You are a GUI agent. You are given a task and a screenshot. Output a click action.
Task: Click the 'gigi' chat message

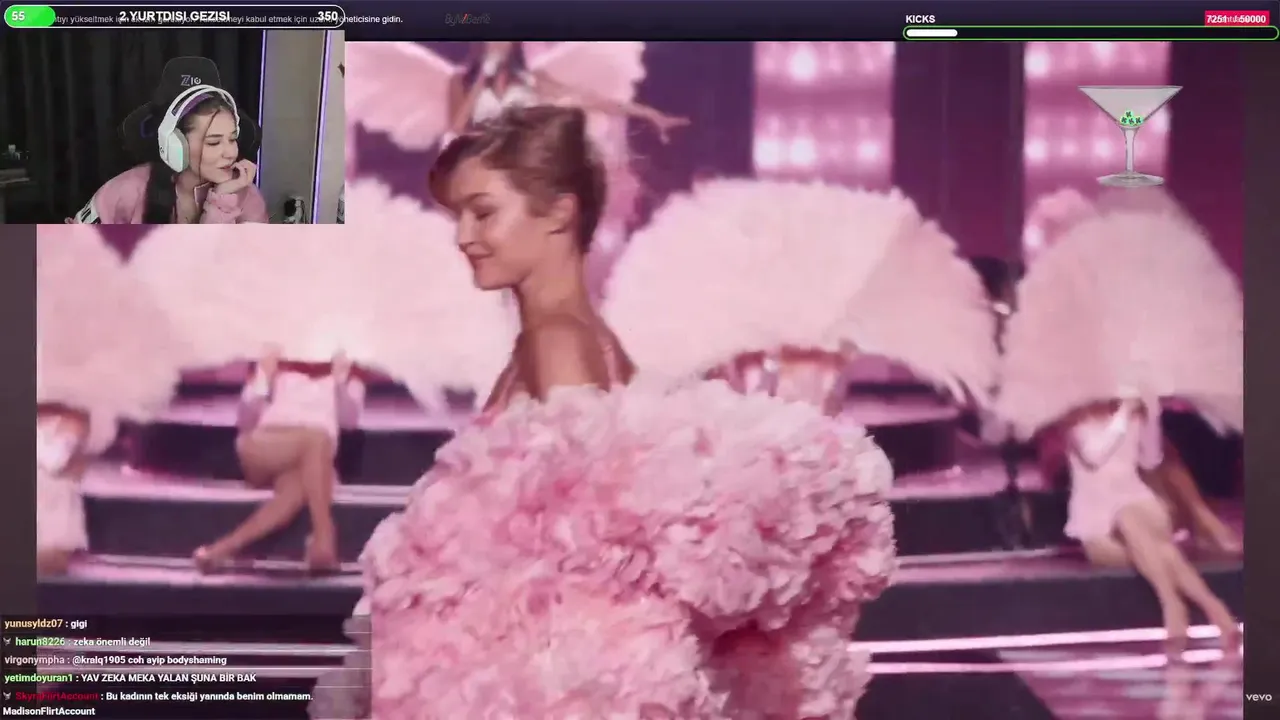point(79,624)
